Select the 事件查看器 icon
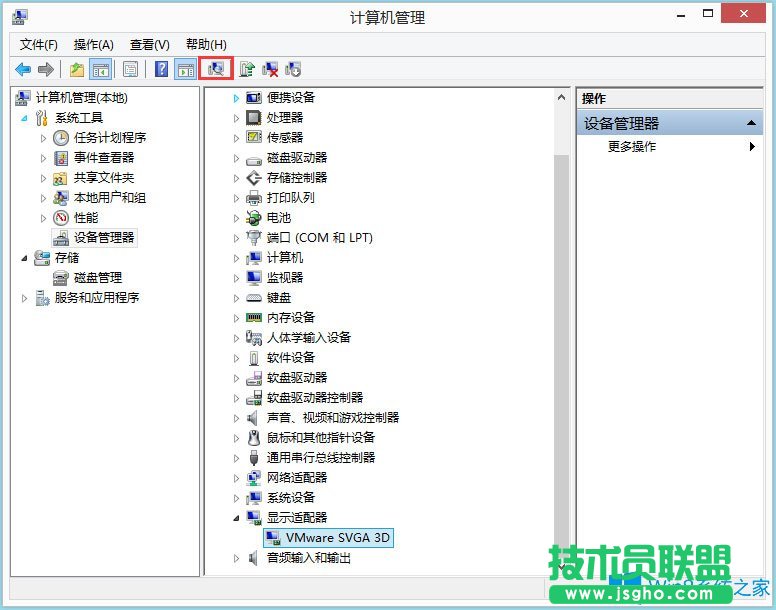 tap(60, 158)
